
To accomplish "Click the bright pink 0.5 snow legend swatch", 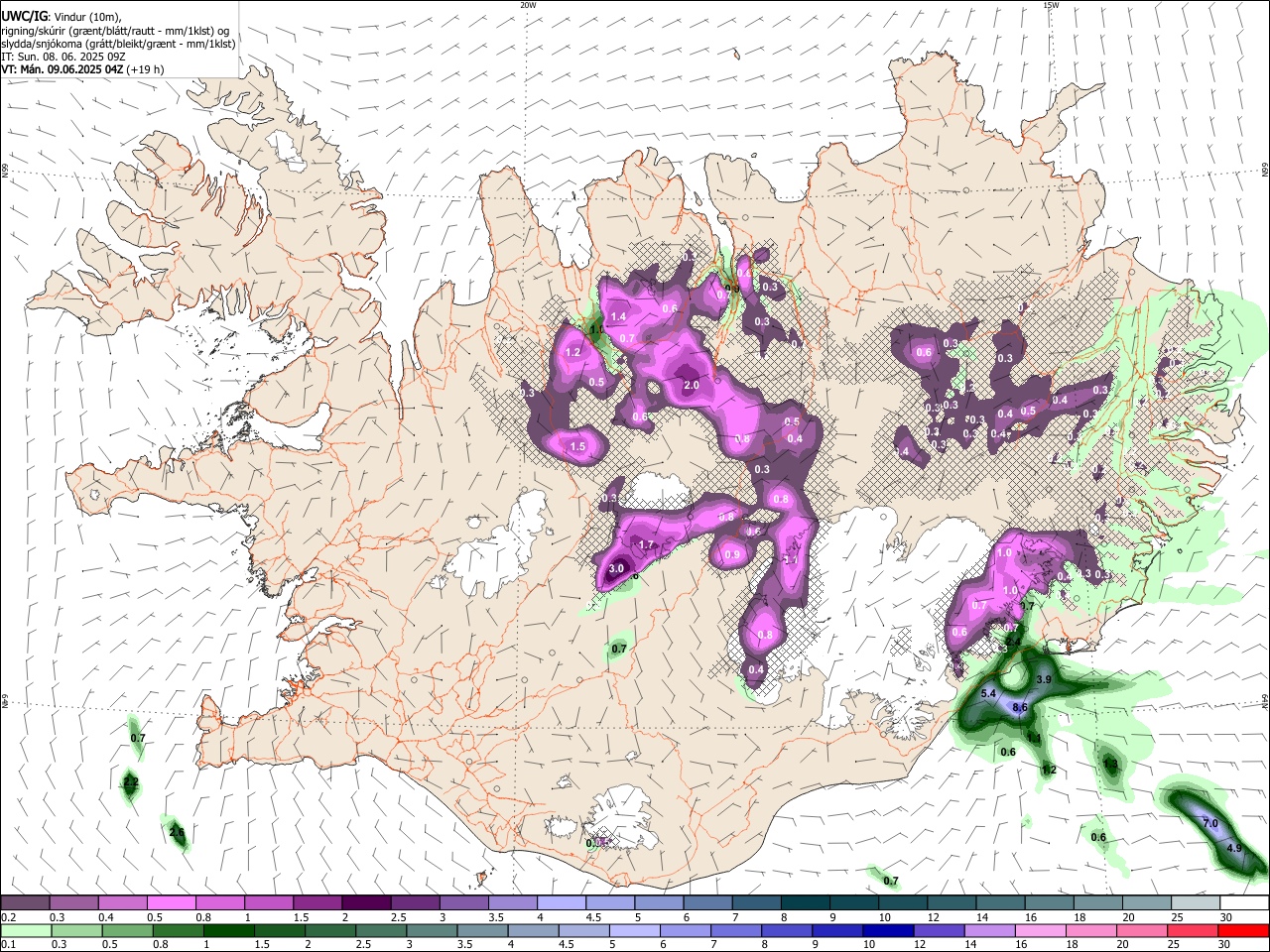I will click(x=171, y=902).
